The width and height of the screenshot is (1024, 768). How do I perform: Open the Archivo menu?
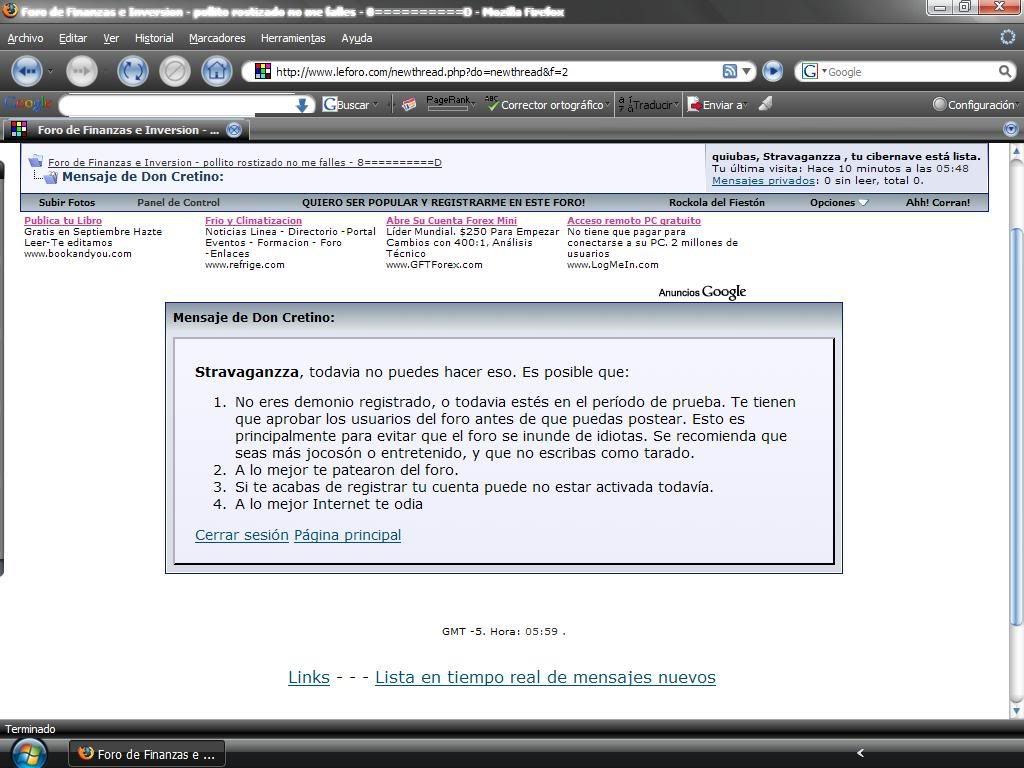(25, 38)
